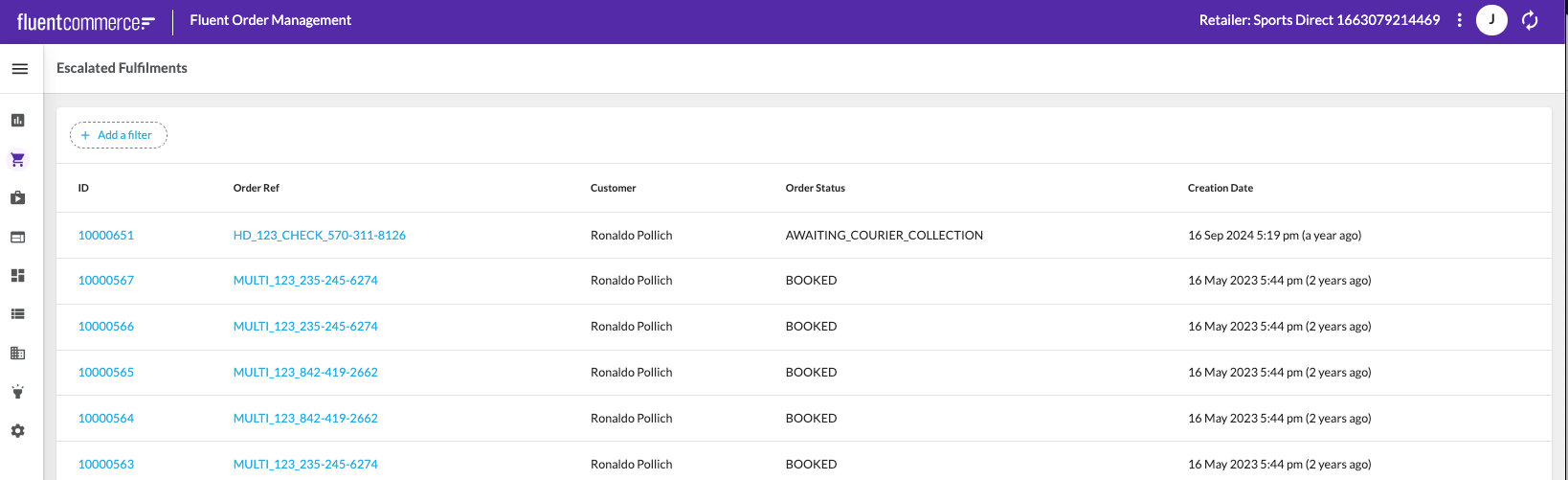Select the list view sidebar icon

[x=17, y=314]
